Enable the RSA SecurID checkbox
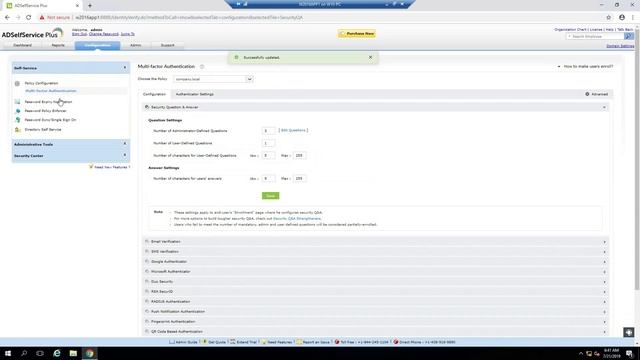640x360 pixels. [147, 291]
